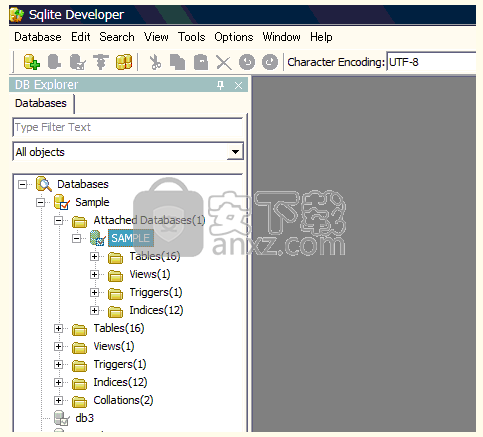Viewport: 483px width, 437px height.
Task: Open the Window menu
Action: pos(281,37)
